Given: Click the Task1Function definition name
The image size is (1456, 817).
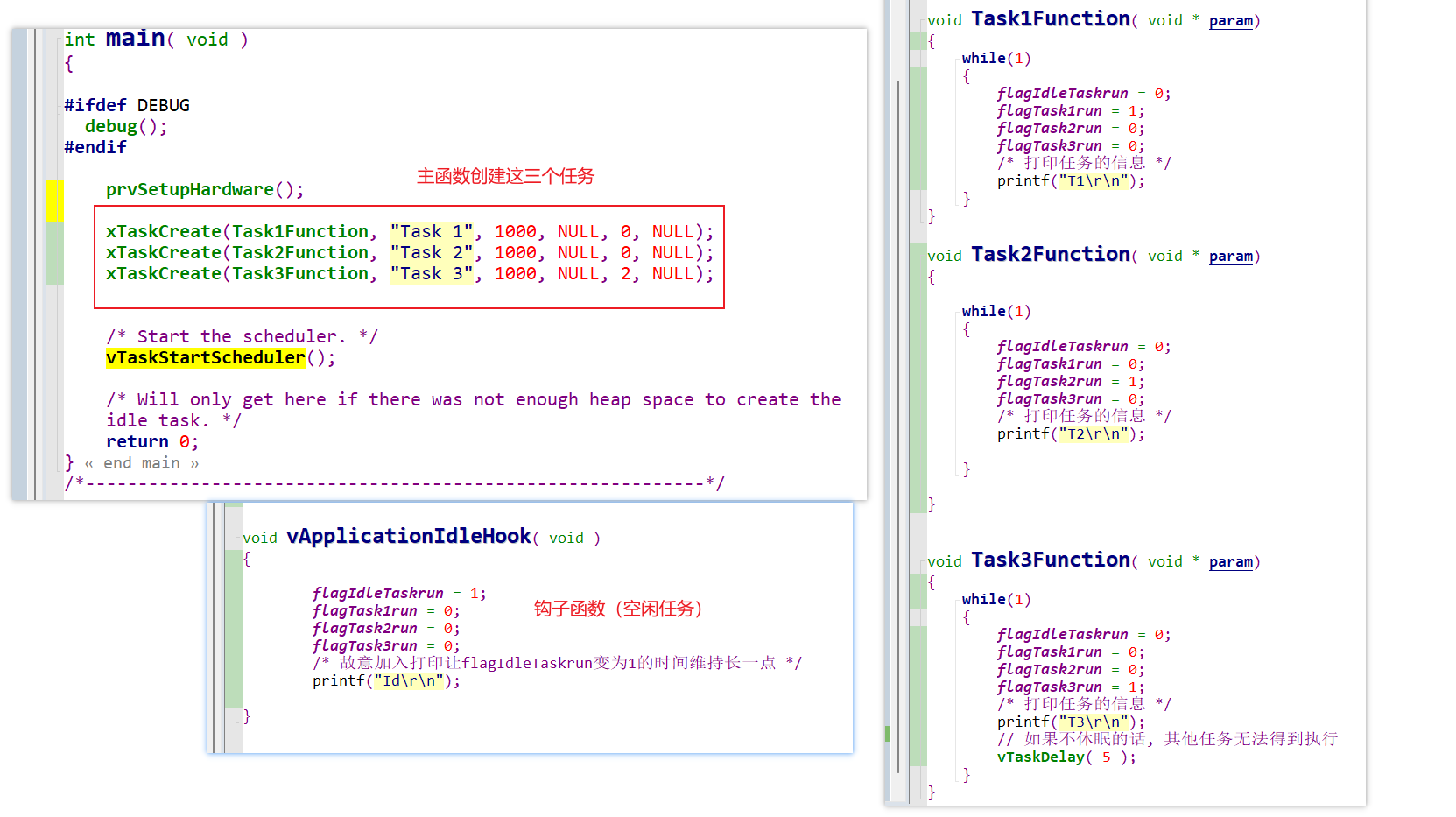Looking at the screenshot, I should point(1051,18).
